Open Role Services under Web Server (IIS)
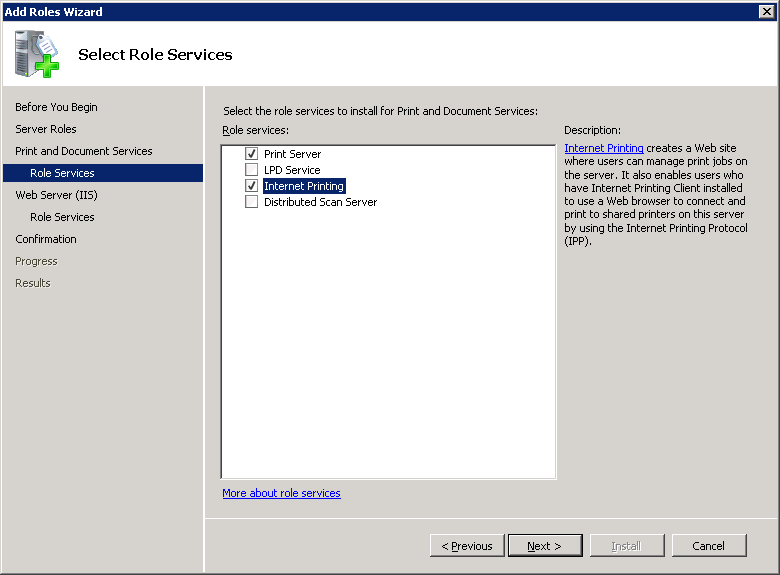 (x=62, y=217)
